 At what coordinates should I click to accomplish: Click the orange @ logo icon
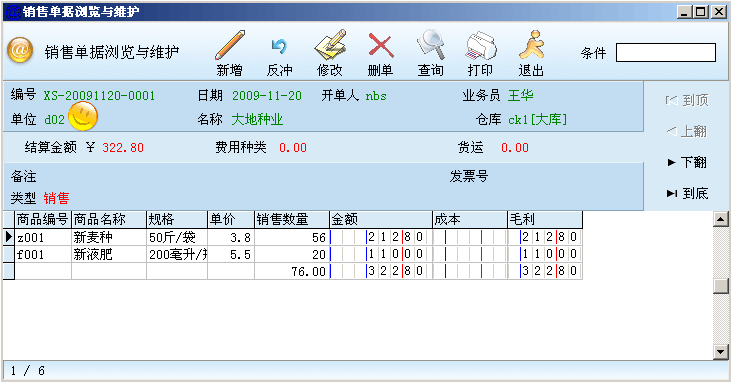click(20, 50)
